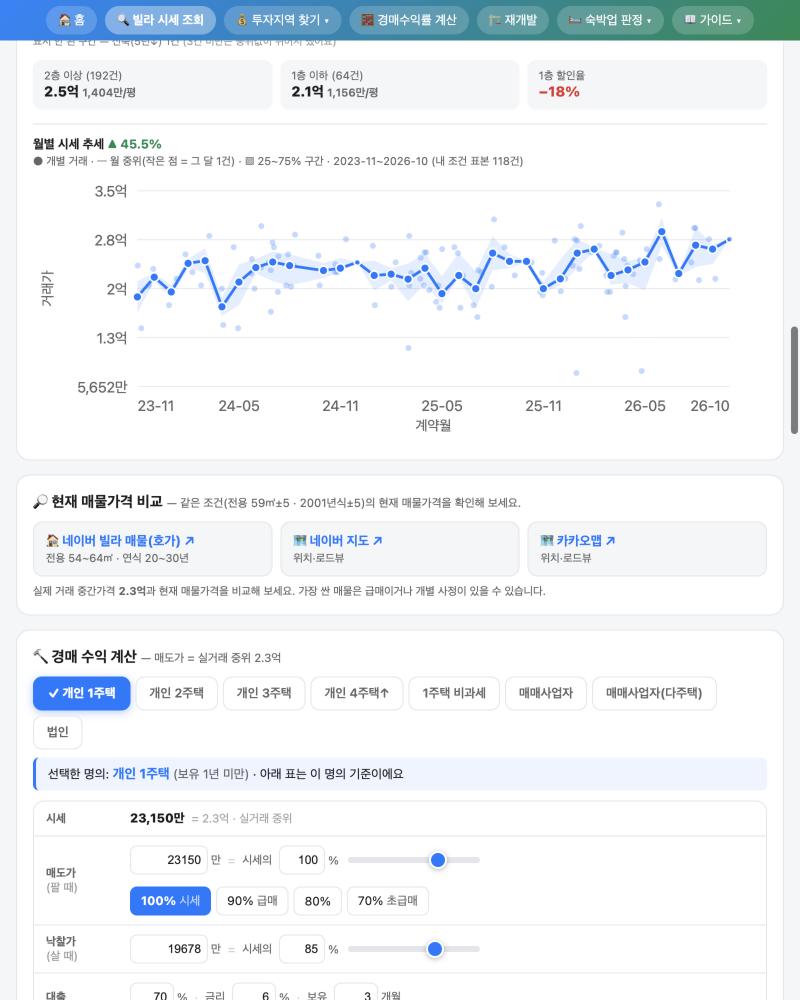This screenshot has height=1000, width=800.
Task: Open 네이버 빌라 매물(호가) link
Action: coord(152,548)
